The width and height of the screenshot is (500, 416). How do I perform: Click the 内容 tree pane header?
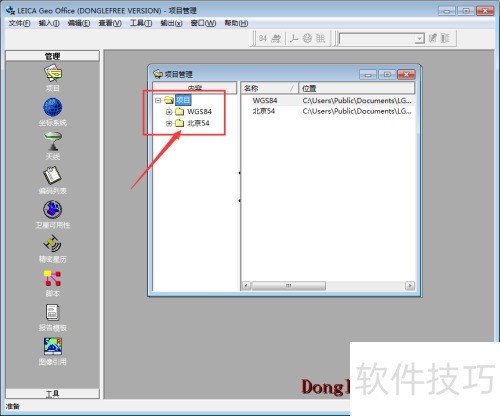click(195, 88)
